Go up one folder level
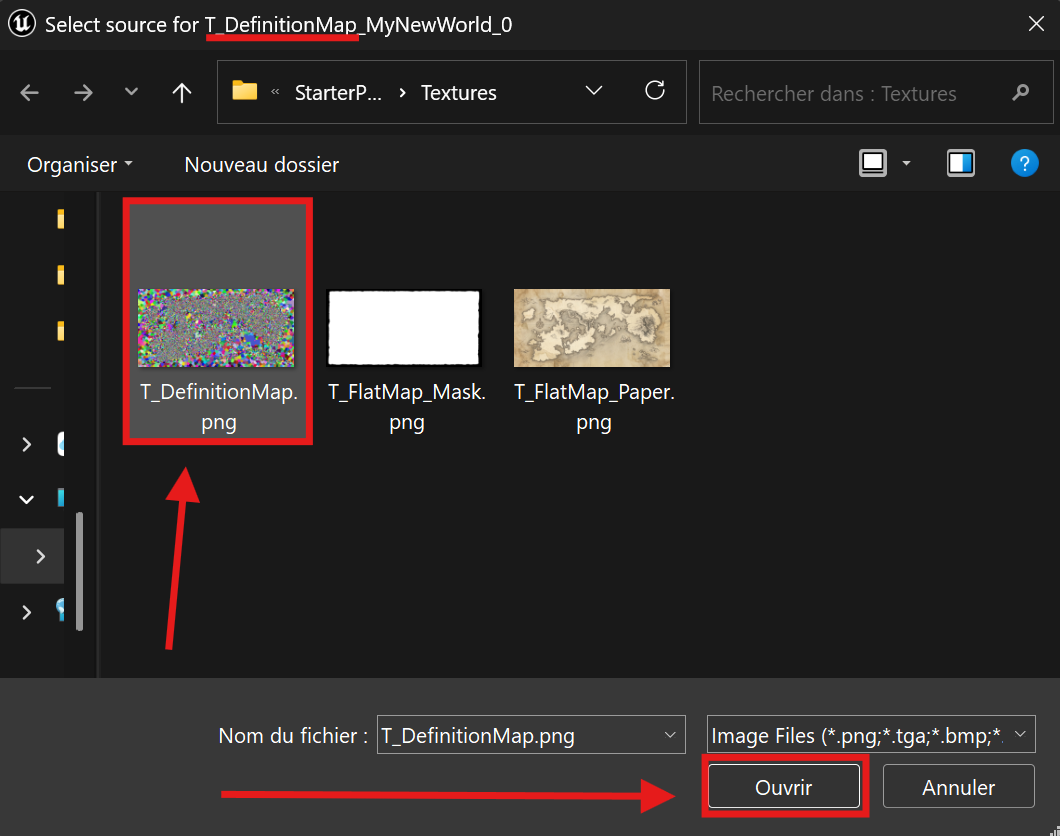 (181, 93)
